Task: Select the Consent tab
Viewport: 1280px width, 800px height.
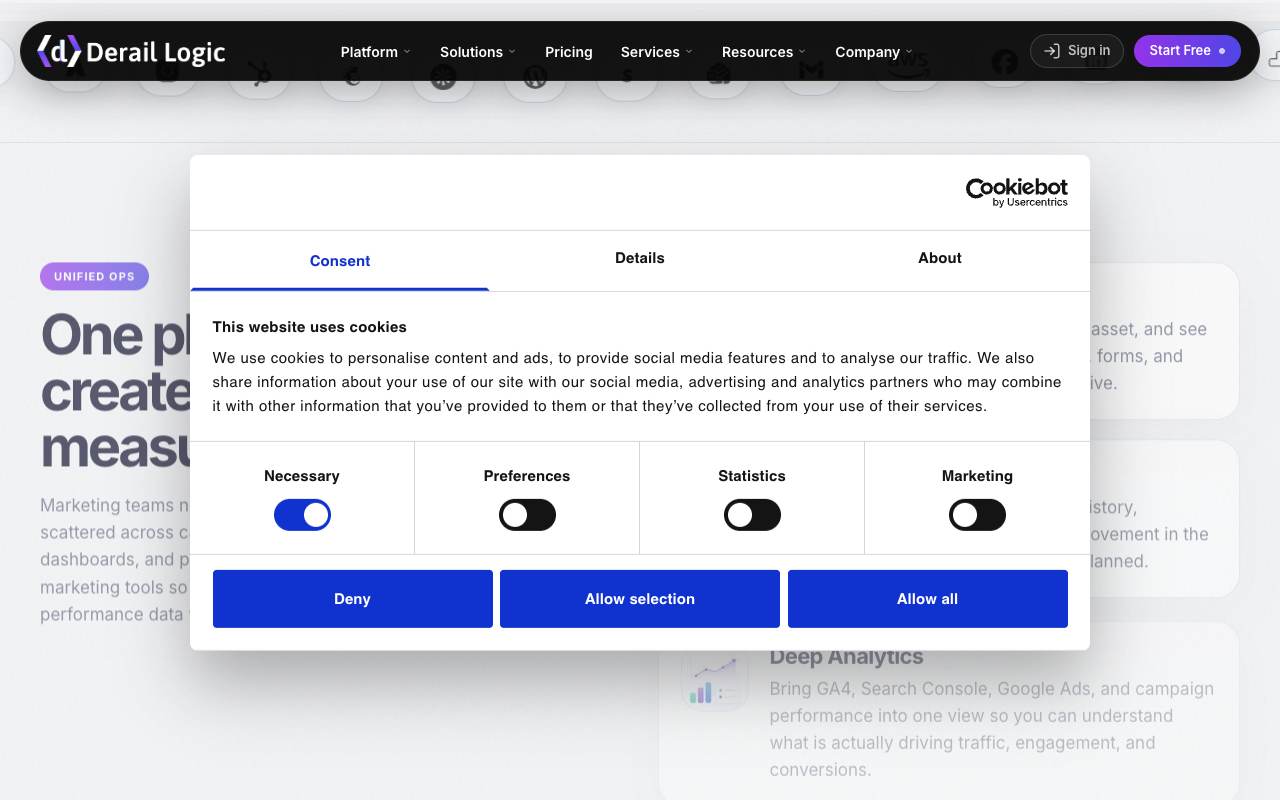Action: click(340, 261)
